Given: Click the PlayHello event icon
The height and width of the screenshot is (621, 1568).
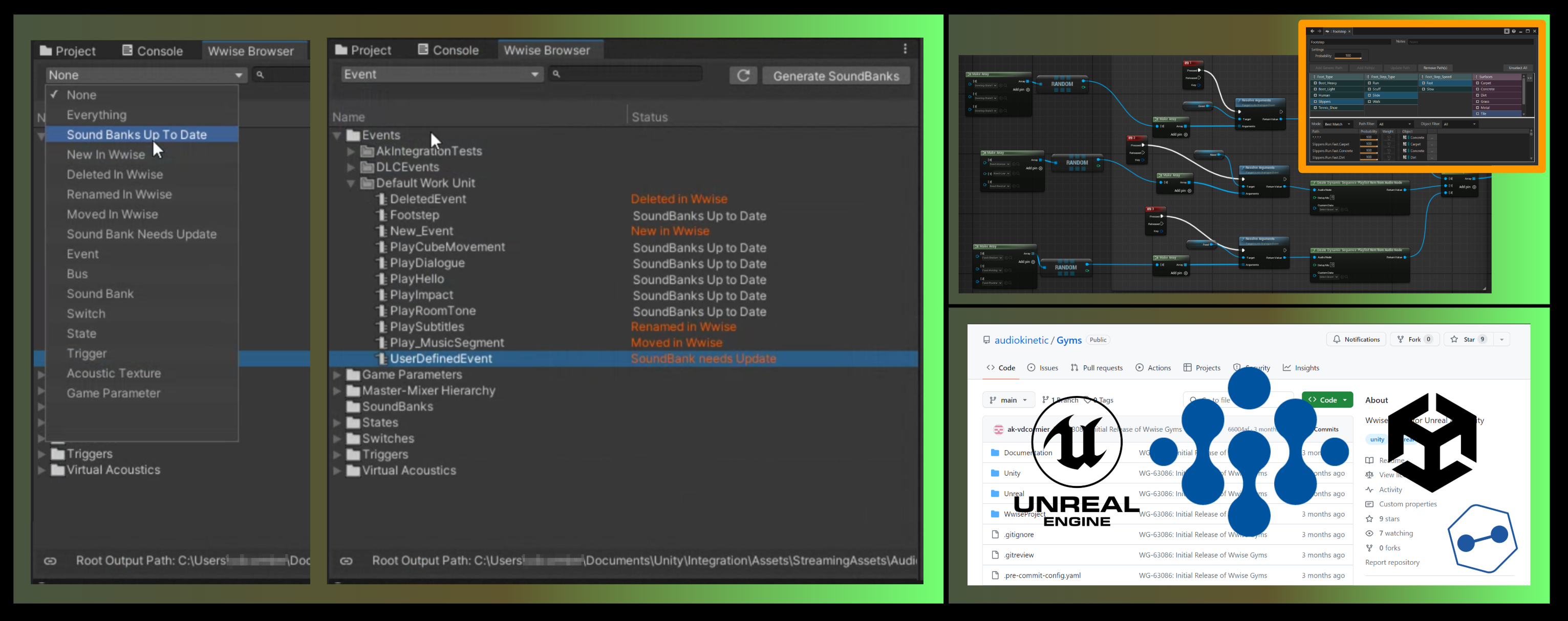Looking at the screenshot, I should (382, 279).
